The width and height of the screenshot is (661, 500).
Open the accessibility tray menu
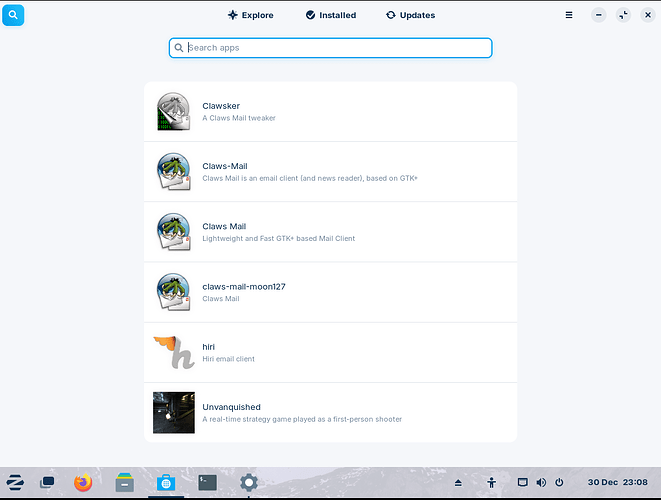click(491, 482)
